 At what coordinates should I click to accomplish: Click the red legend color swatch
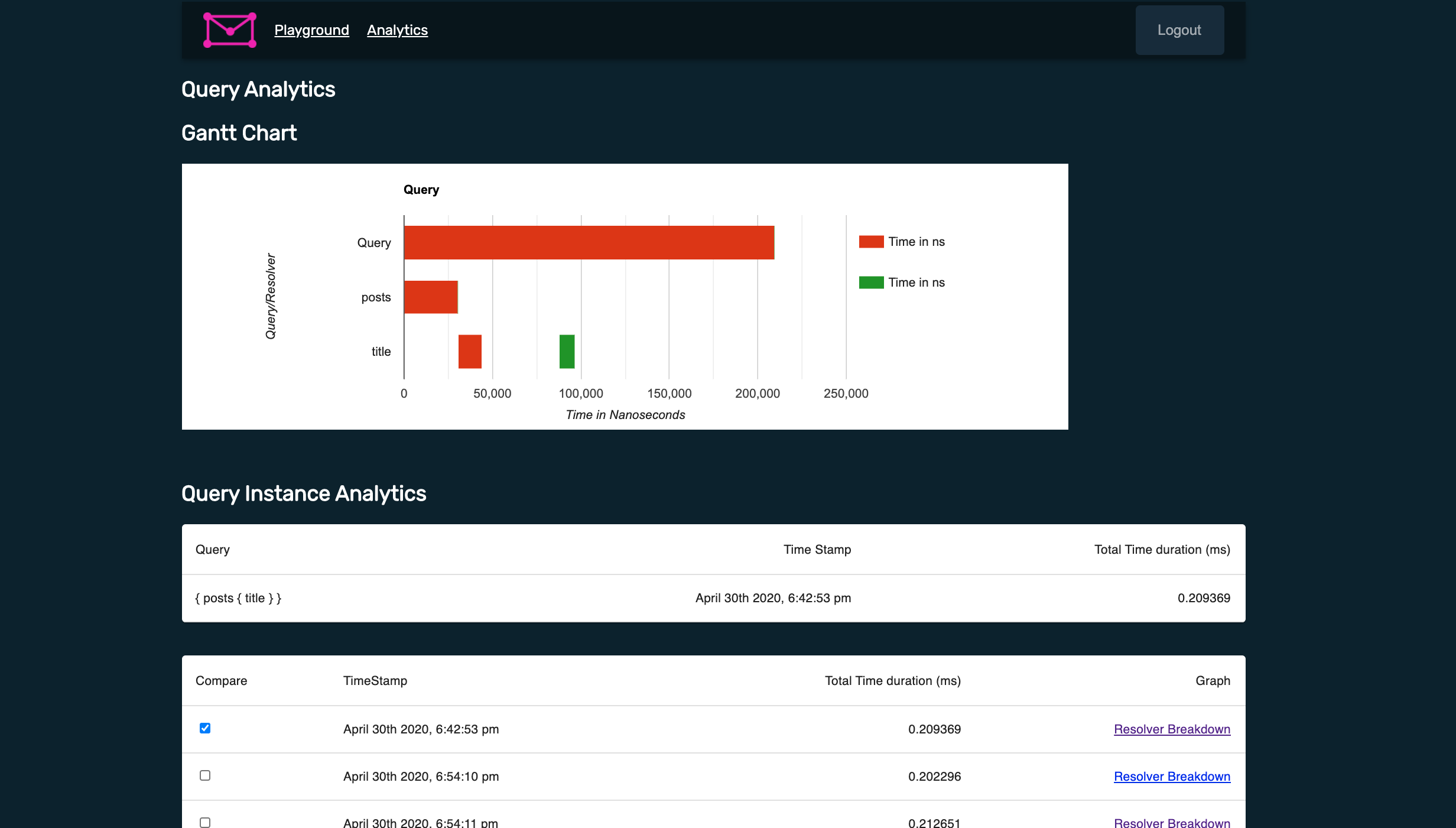871,242
